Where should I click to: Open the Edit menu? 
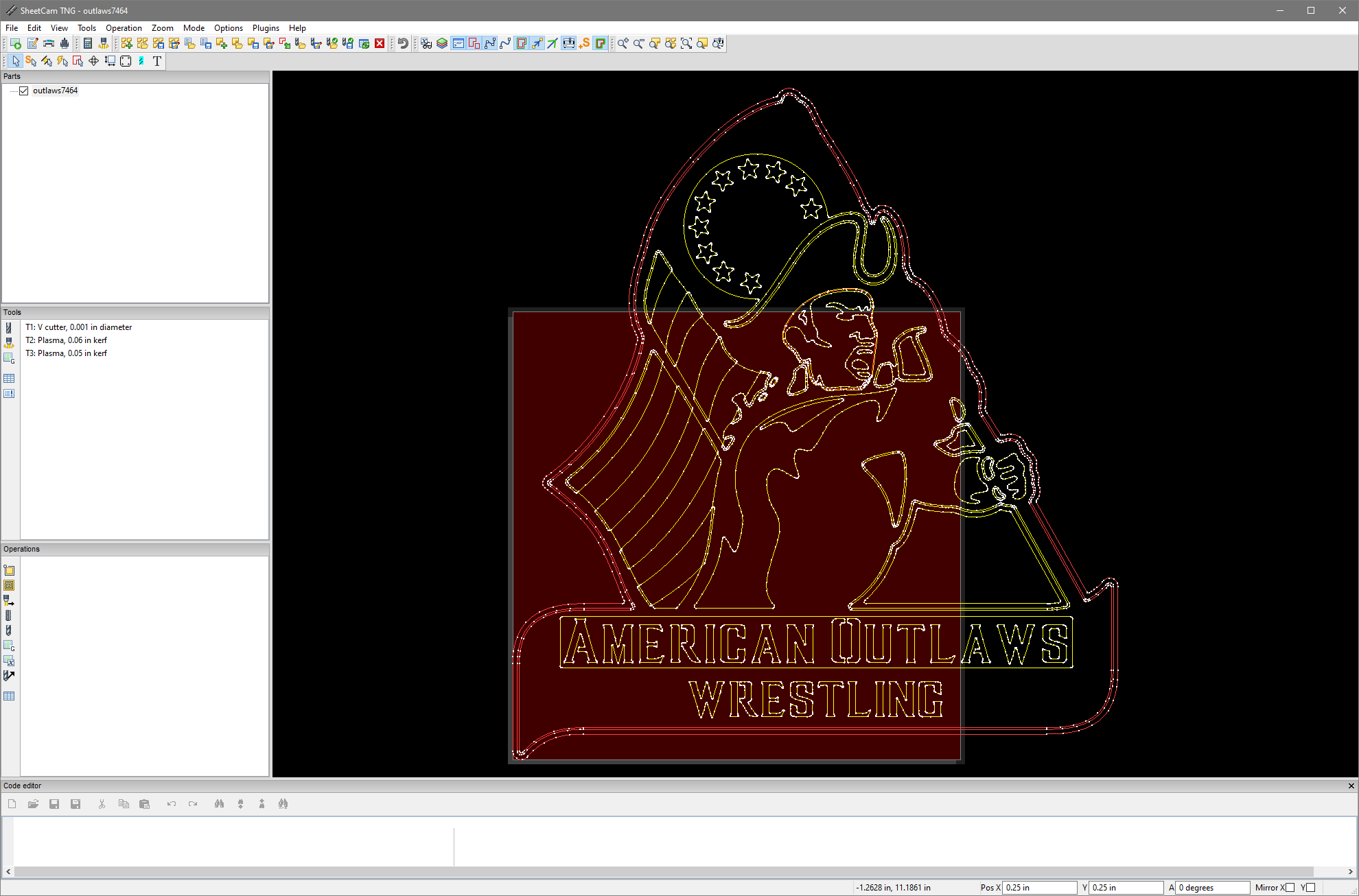click(x=34, y=28)
